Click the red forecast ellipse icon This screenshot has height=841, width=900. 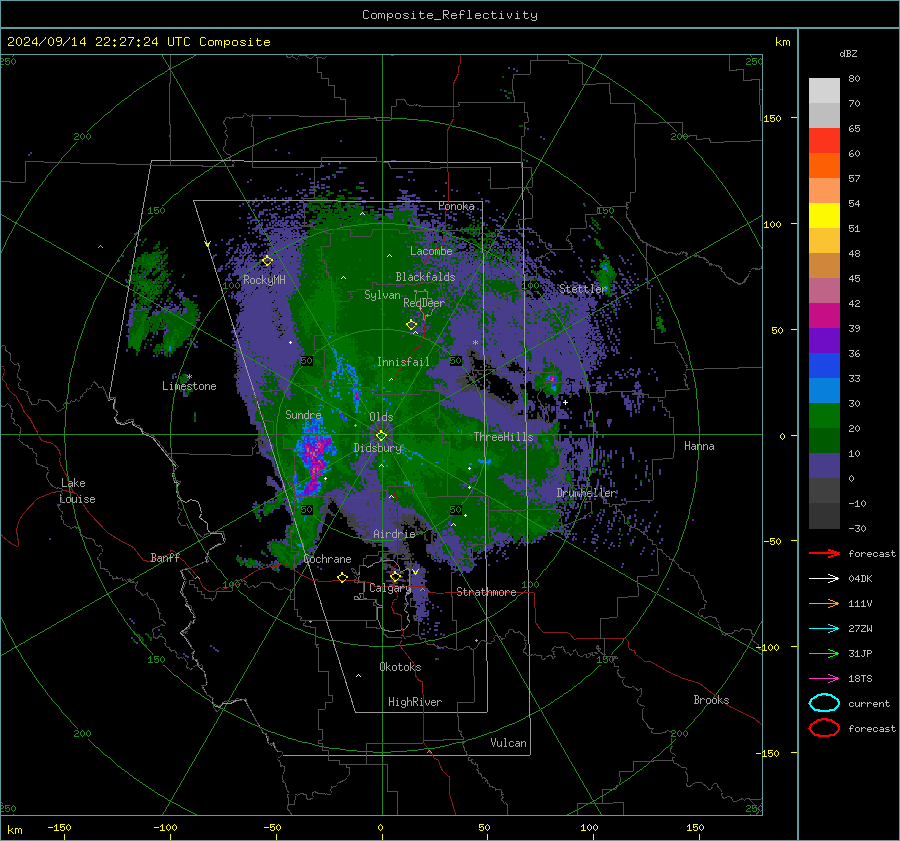824,728
